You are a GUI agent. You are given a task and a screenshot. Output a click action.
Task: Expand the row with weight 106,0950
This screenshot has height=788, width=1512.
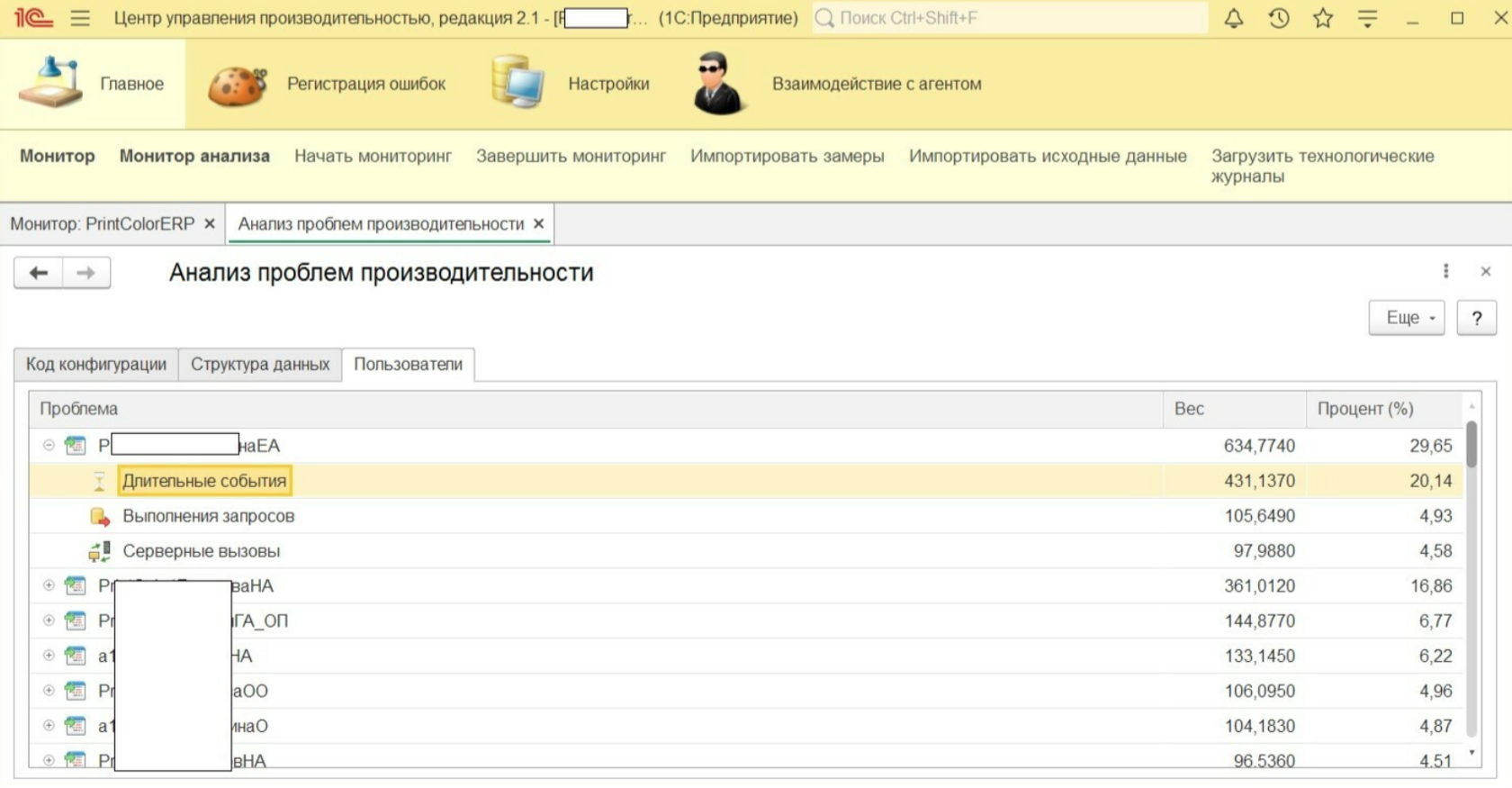(x=49, y=691)
